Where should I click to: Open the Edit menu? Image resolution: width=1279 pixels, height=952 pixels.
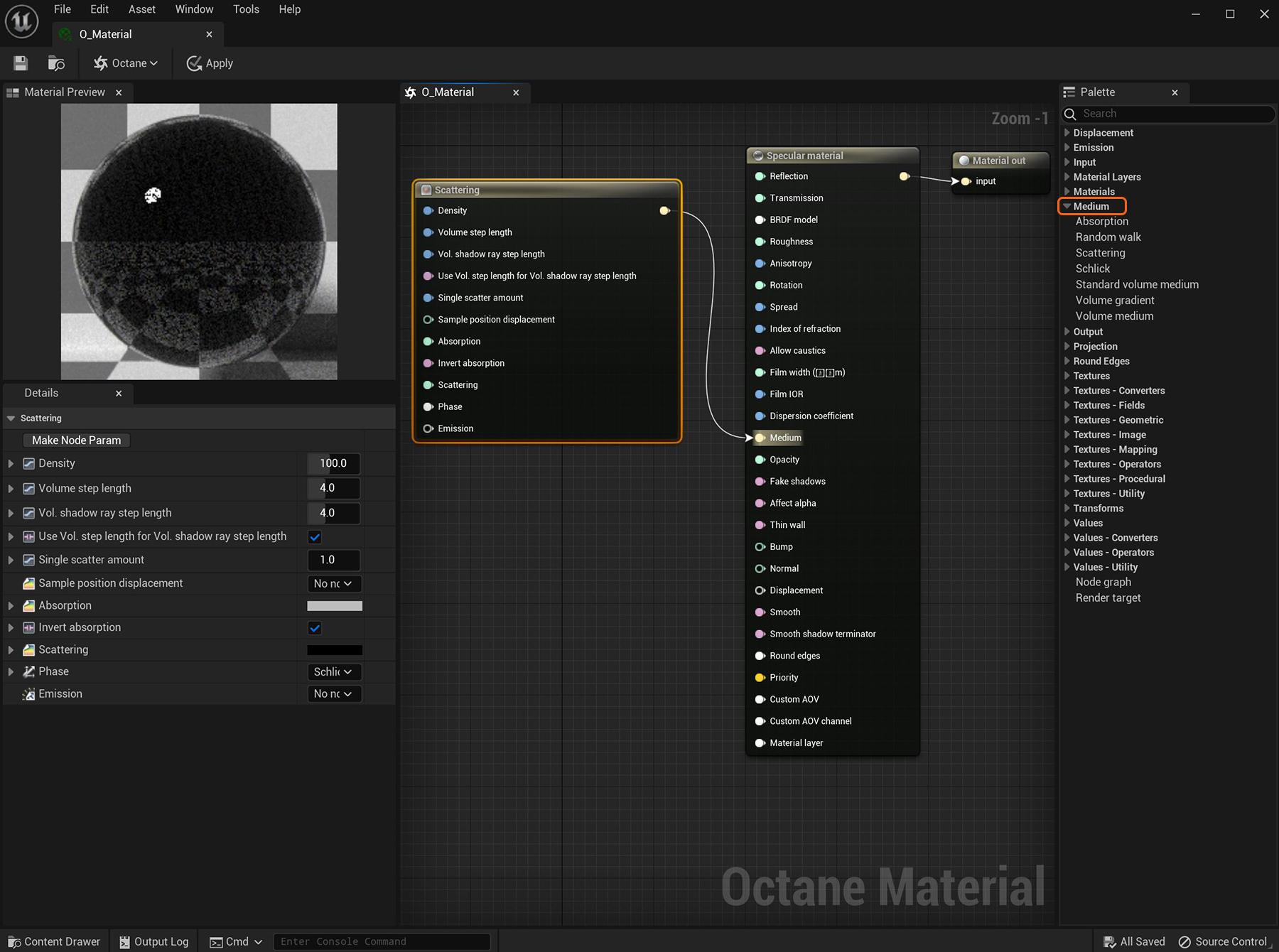point(99,9)
